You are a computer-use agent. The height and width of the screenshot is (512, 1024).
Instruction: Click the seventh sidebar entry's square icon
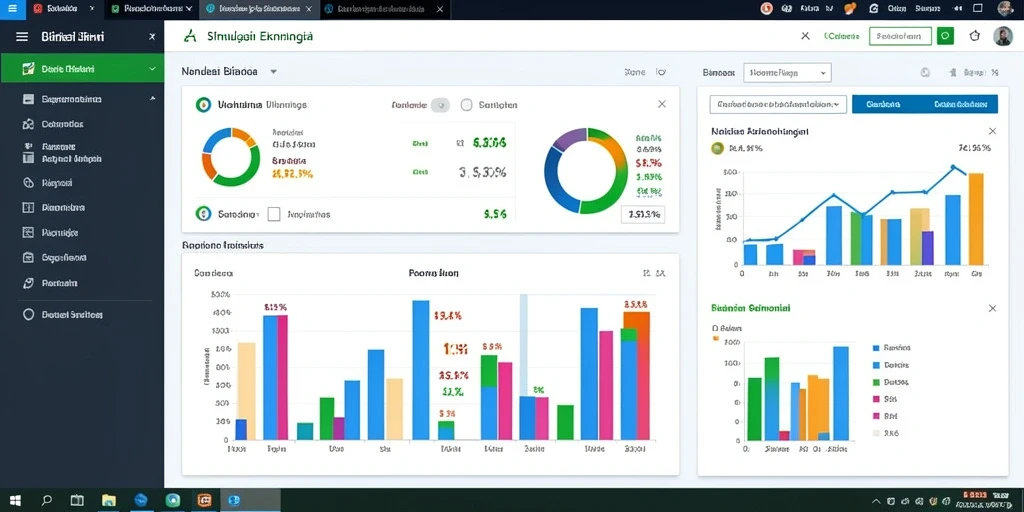pos(28,232)
